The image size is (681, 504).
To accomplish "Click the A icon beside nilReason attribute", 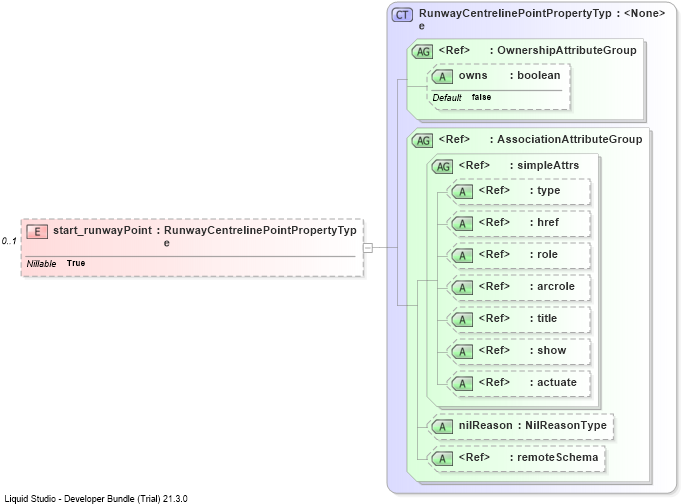I will pos(442,427).
